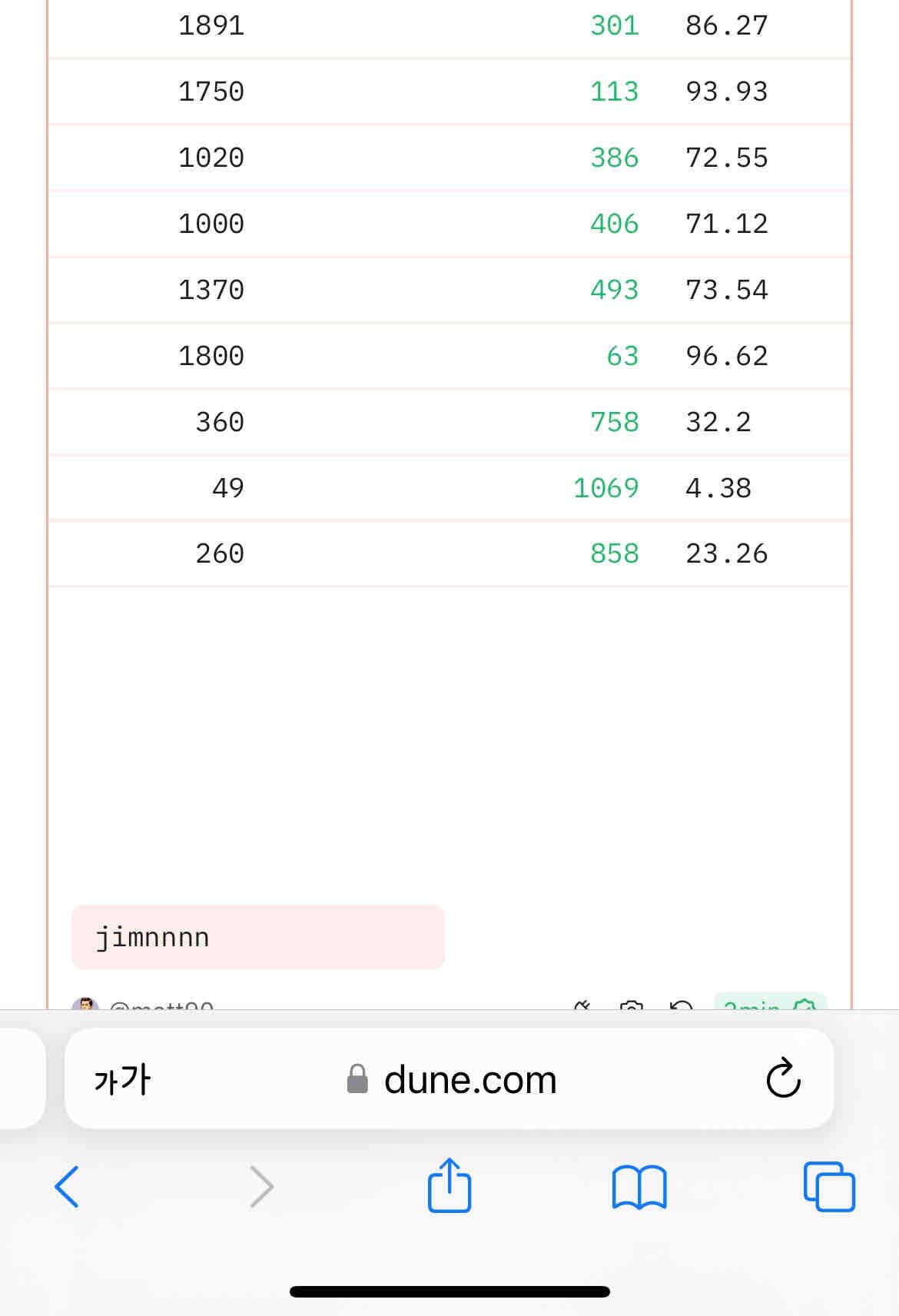
Task: Select the table cell showing 1020
Action: (x=211, y=158)
